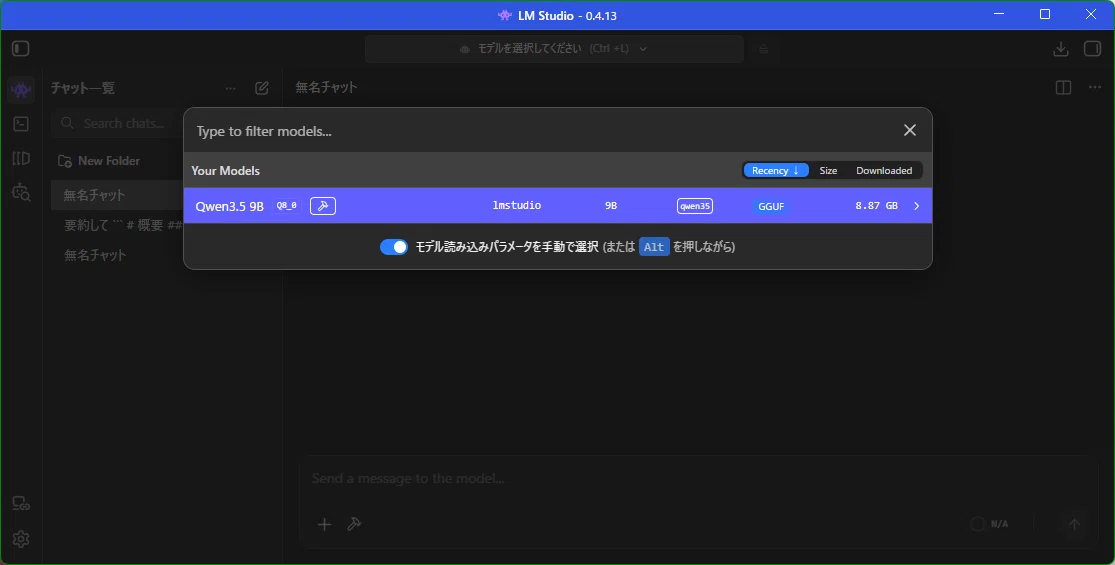1115x565 pixels.
Task: Toggle the right settings panel icon
Action: (1092, 48)
